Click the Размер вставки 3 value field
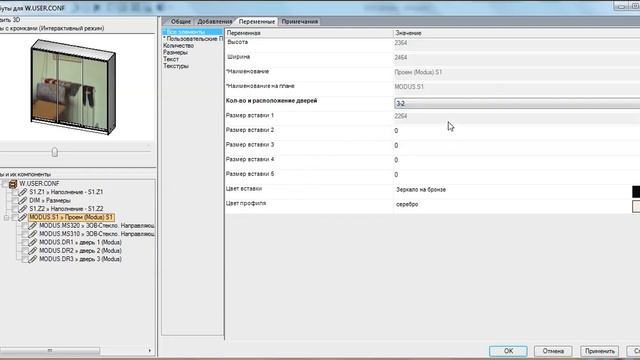The image size is (640, 360). (x=517, y=145)
